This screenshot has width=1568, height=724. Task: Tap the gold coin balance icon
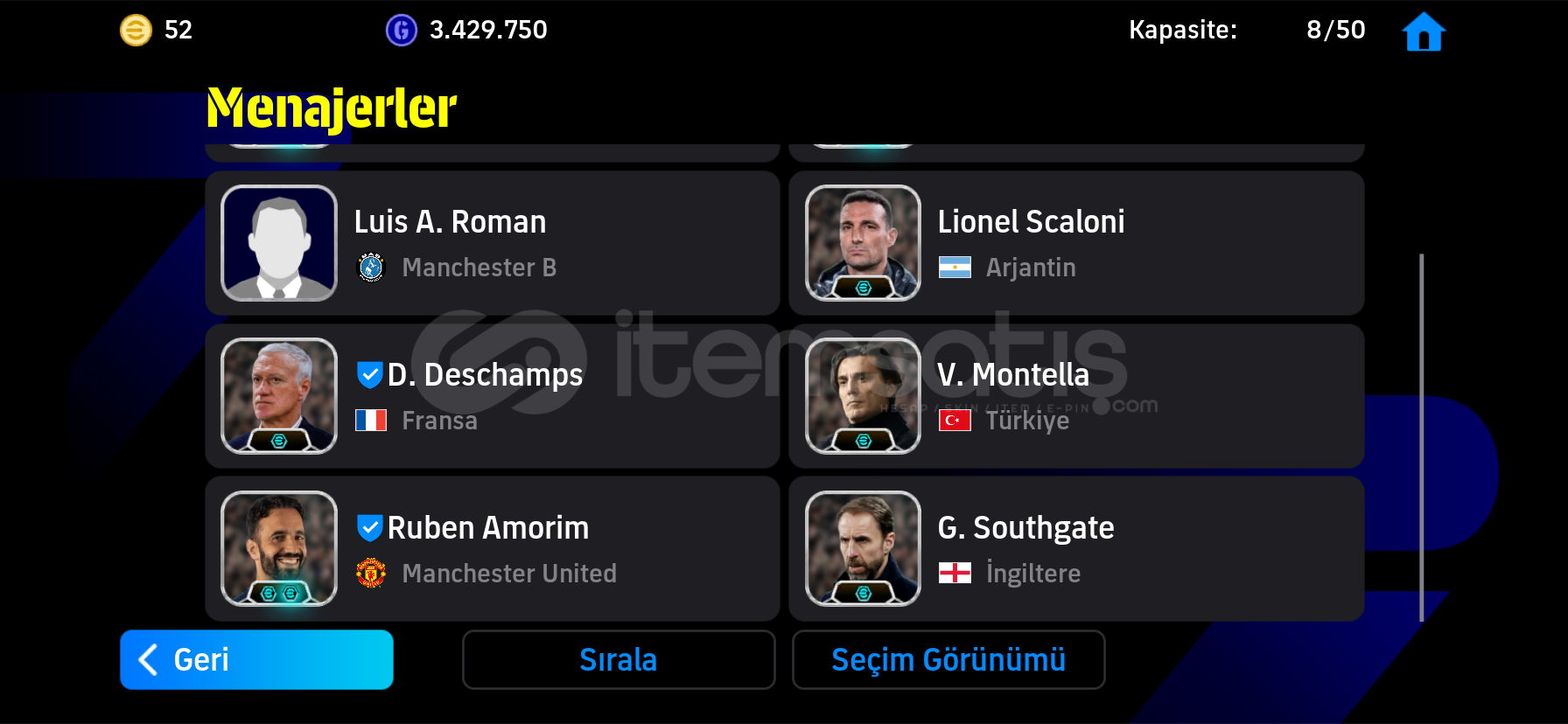click(136, 31)
